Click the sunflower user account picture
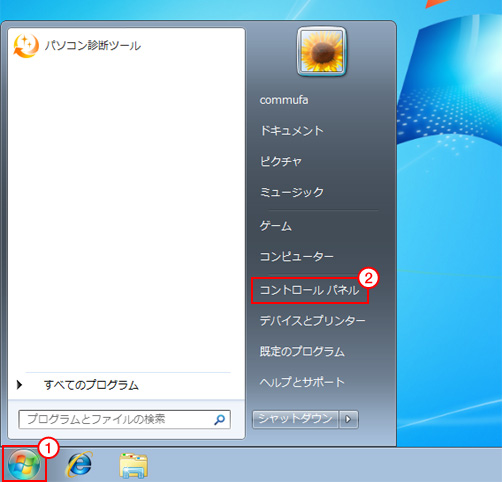Viewport: 502px width, 482px height. pos(322,51)
